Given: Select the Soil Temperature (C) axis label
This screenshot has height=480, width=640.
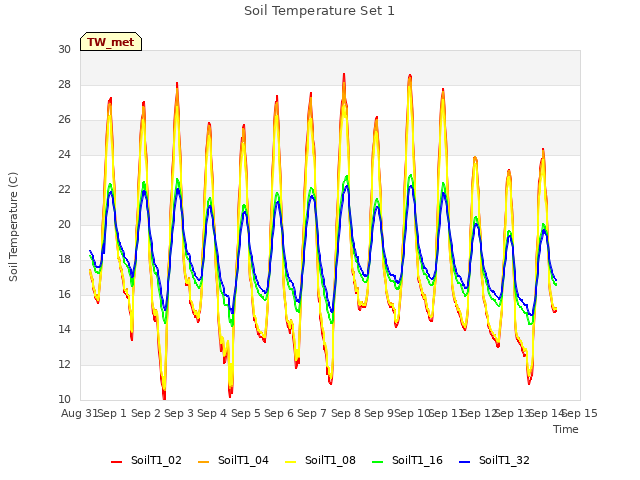Looking at the screenshot, I should (13, 227).
